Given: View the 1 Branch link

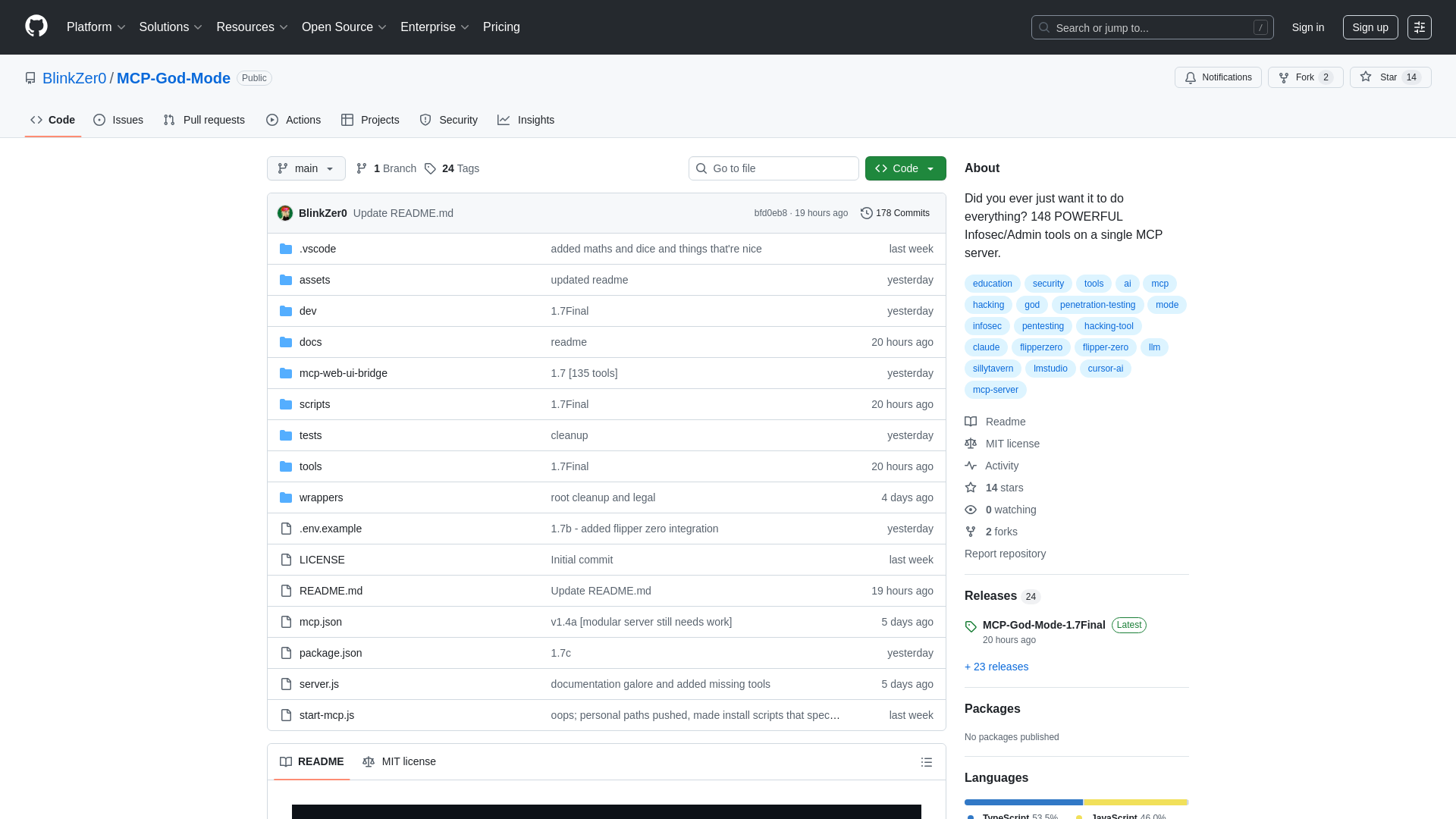Looking at the screenshot, I should point(386,168).
